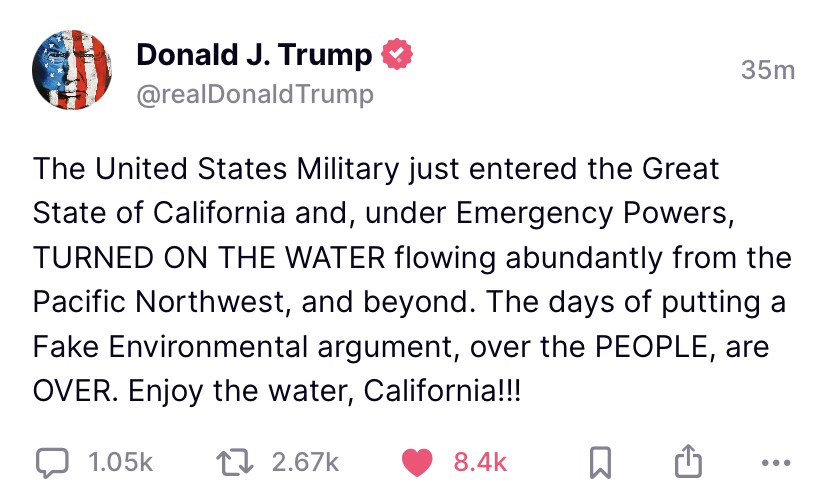828x498 pixels.
Task: Click the @realDonaldTrump handle
Action: click(255, 94)
